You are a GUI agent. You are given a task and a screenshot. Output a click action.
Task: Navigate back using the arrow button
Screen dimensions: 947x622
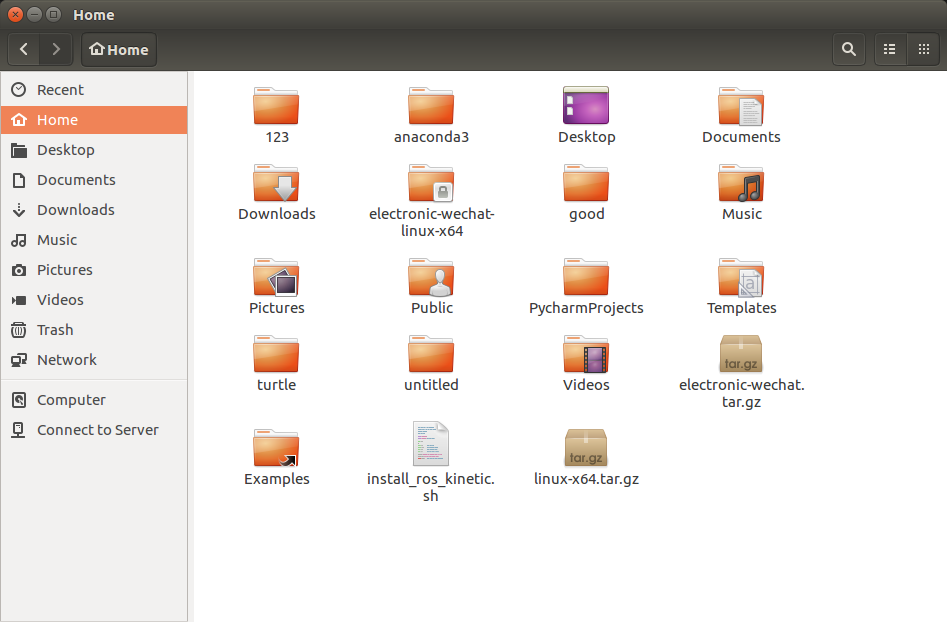coord(22,48)
